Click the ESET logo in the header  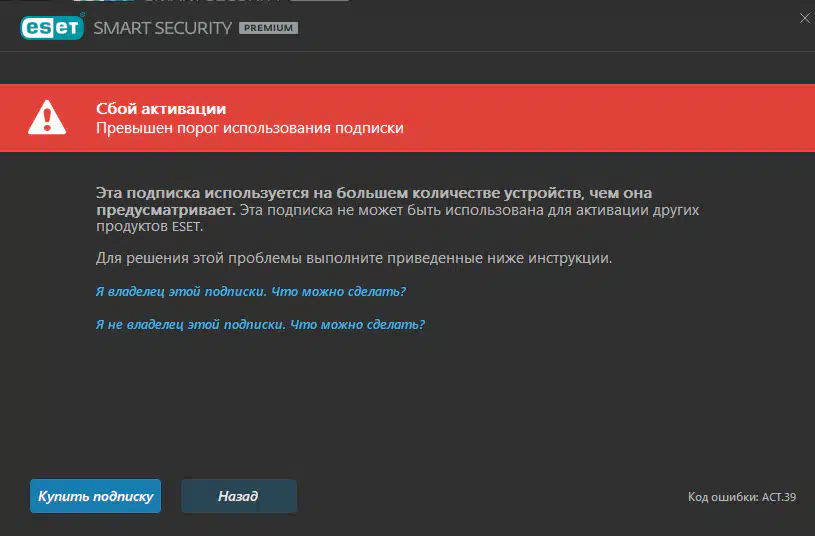click(x=52, y=28)
